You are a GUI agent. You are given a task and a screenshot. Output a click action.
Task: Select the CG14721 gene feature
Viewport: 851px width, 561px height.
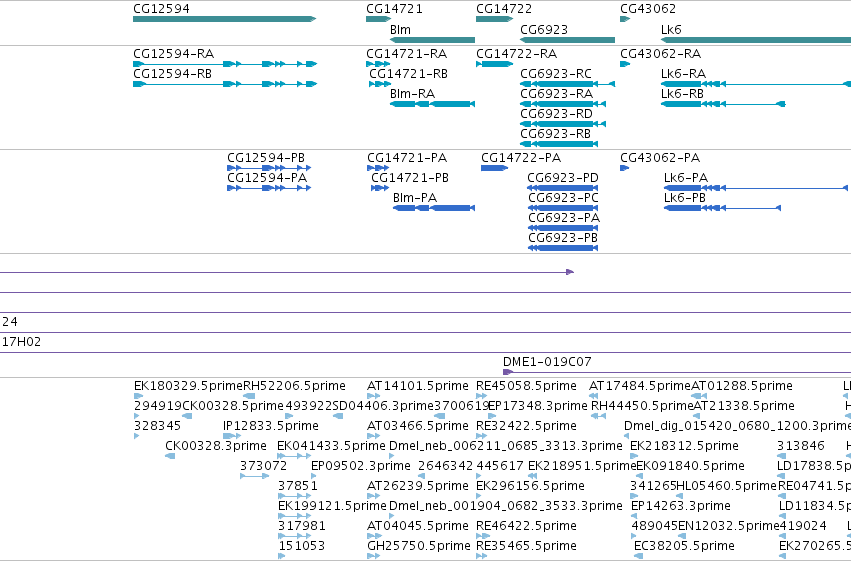[378, 19]
